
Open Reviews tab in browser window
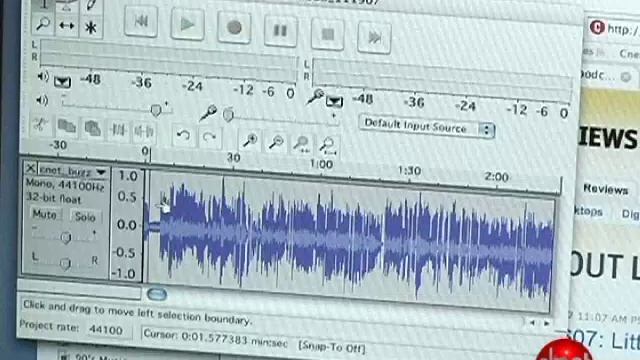point(605,189)
